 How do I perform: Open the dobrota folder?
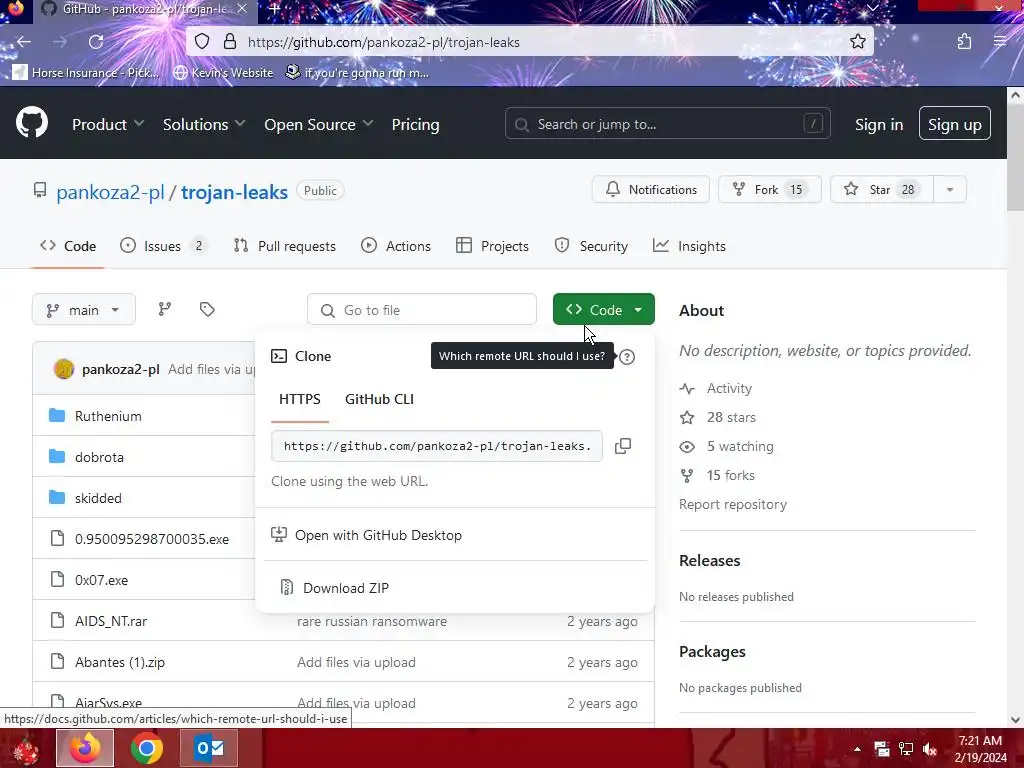pos(99,457)
